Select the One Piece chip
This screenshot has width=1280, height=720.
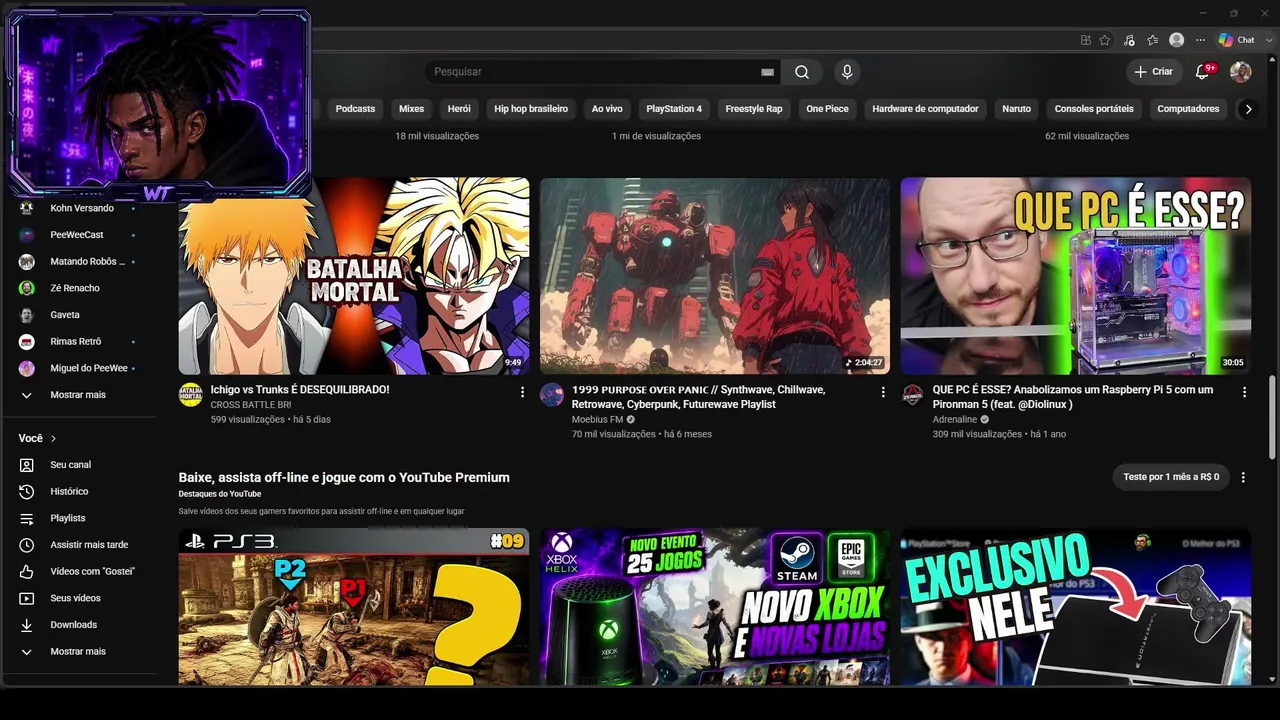pos(827,109)
